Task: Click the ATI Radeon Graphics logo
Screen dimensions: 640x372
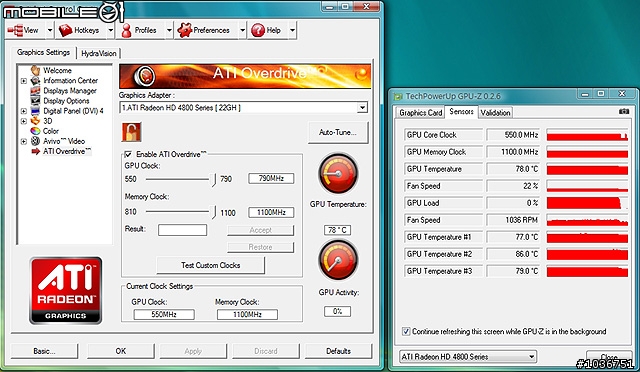Action: point(66,290)
